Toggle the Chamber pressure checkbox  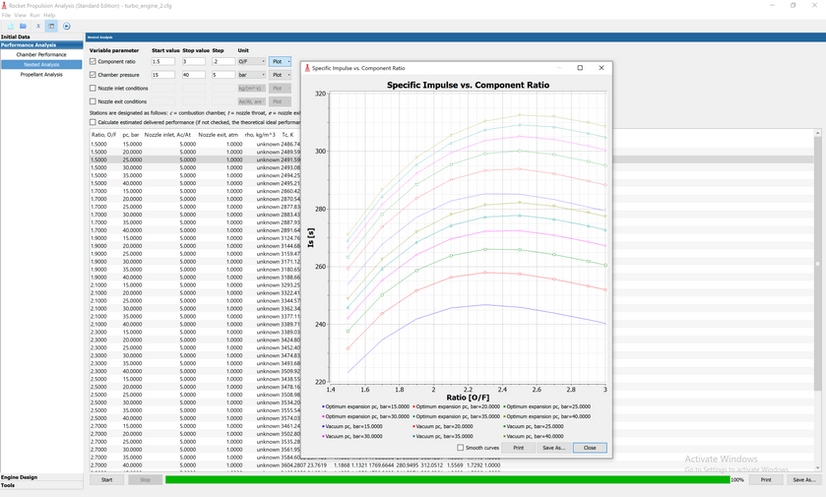(93, 74)
